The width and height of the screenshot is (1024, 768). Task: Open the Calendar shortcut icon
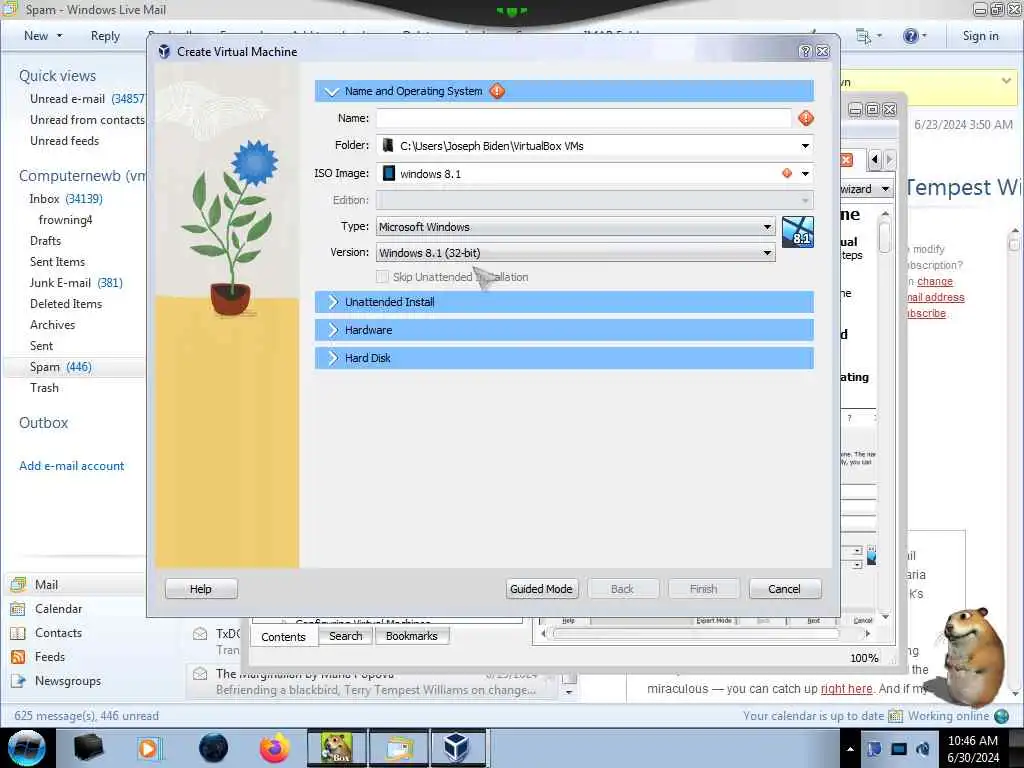[18, 609]
